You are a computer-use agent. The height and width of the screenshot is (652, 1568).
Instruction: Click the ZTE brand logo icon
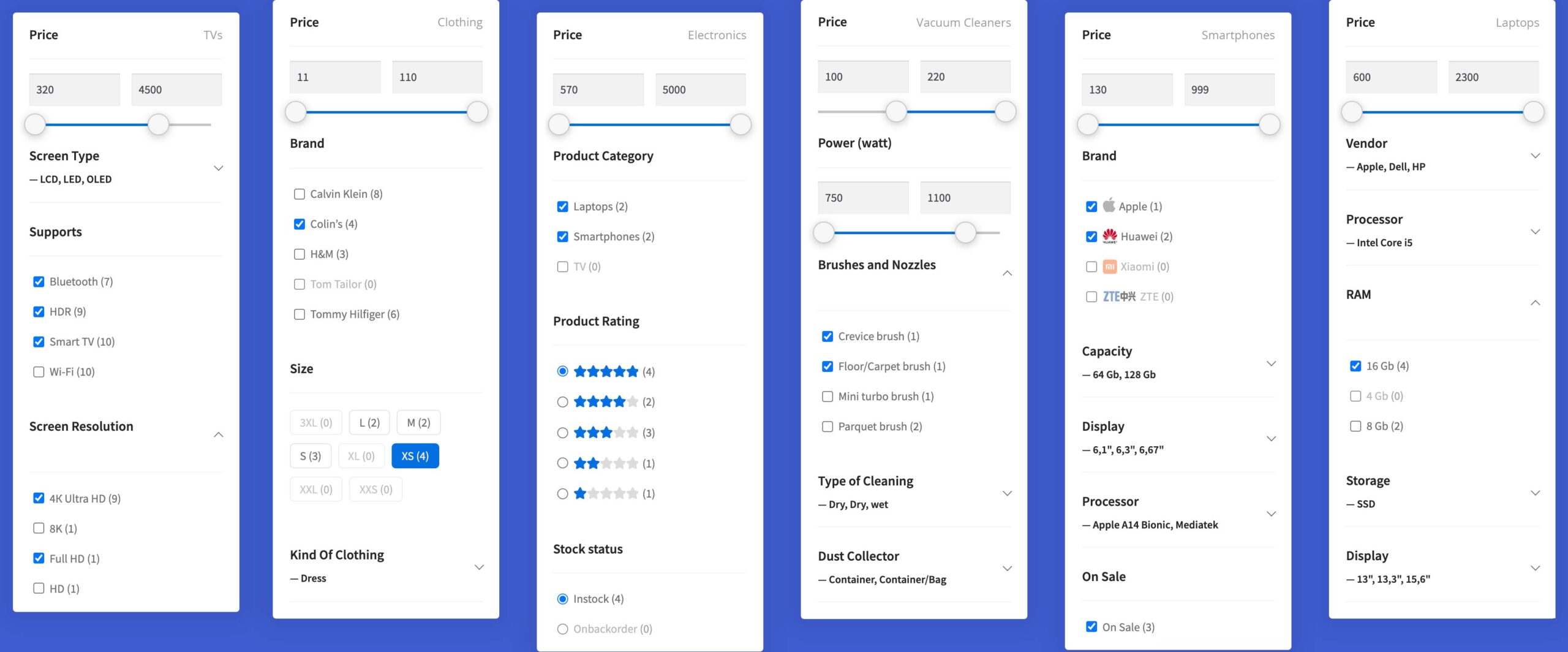tap(1119, 297)
